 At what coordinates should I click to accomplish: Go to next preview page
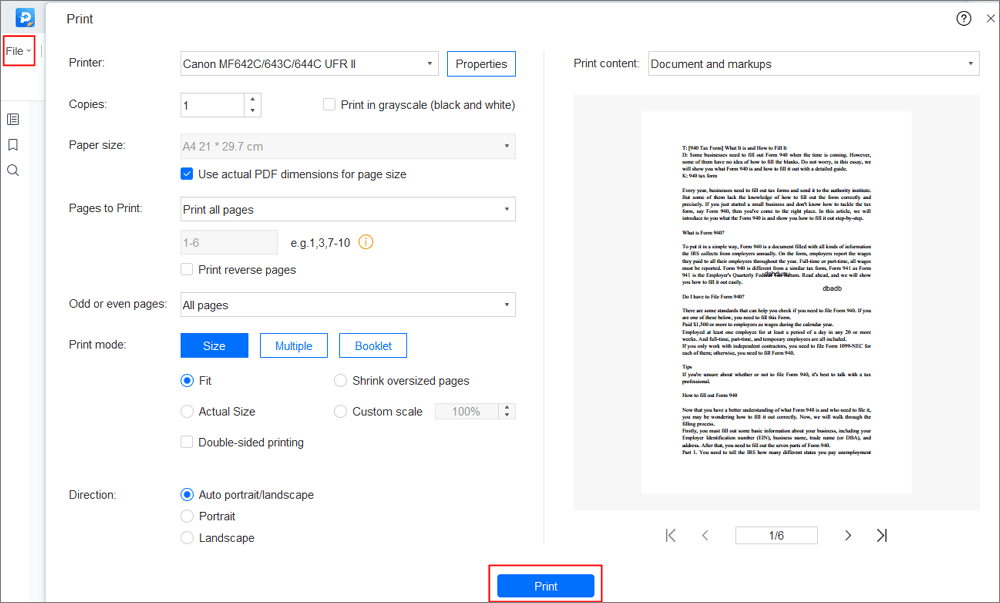[848, 535]
